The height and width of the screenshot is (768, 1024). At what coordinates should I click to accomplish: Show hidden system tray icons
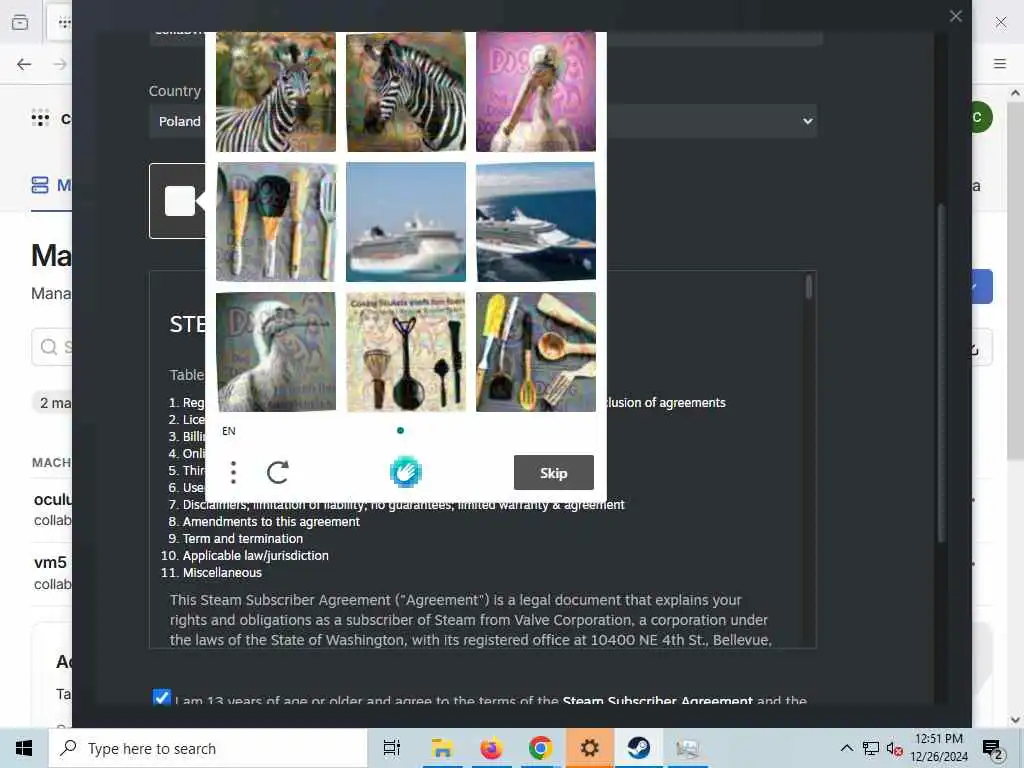[846, 748]
